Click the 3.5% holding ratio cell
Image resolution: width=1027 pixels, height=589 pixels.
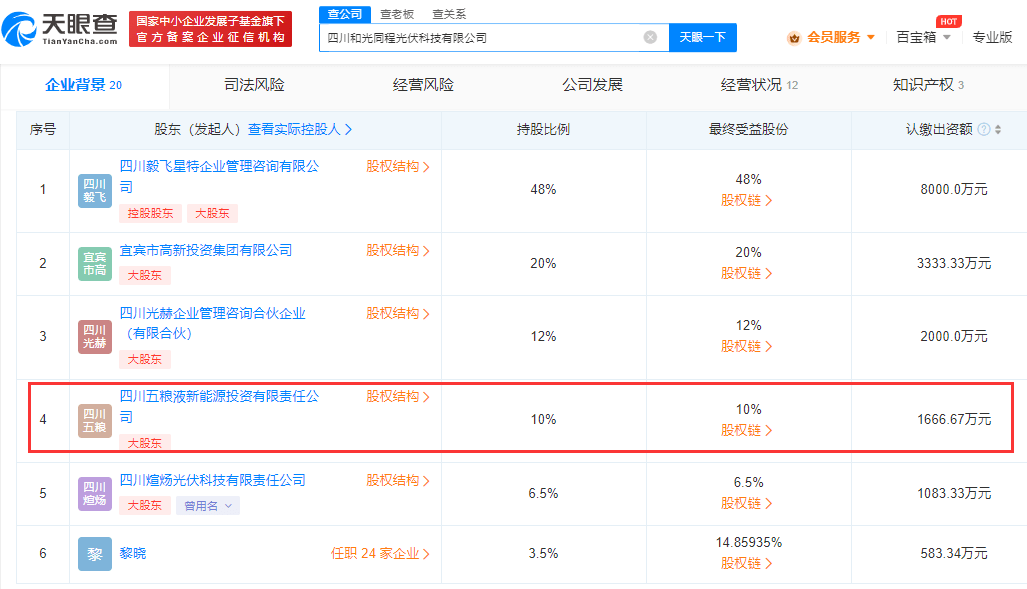click(x=543, y=554)
